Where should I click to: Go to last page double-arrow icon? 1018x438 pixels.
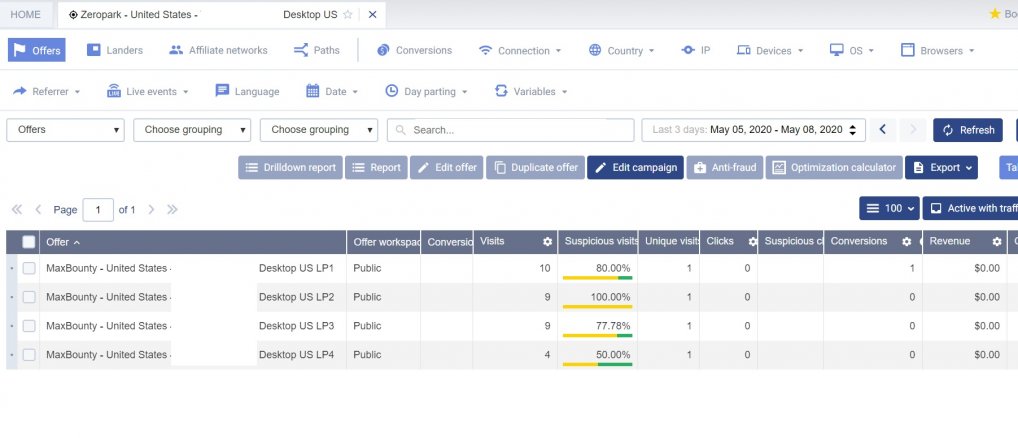click(x=172, y=209)
